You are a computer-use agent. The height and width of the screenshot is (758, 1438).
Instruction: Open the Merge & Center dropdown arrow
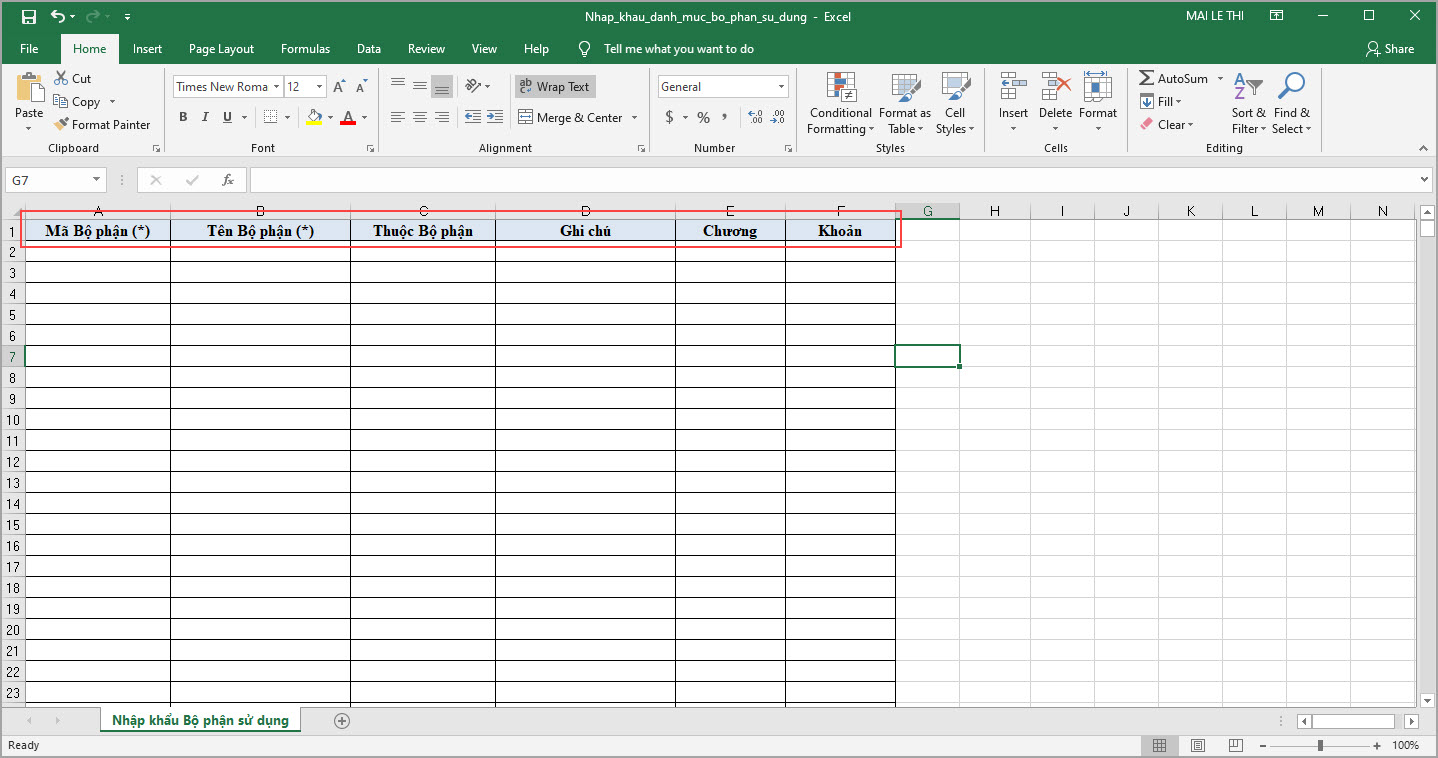click(x=634, y=118)
